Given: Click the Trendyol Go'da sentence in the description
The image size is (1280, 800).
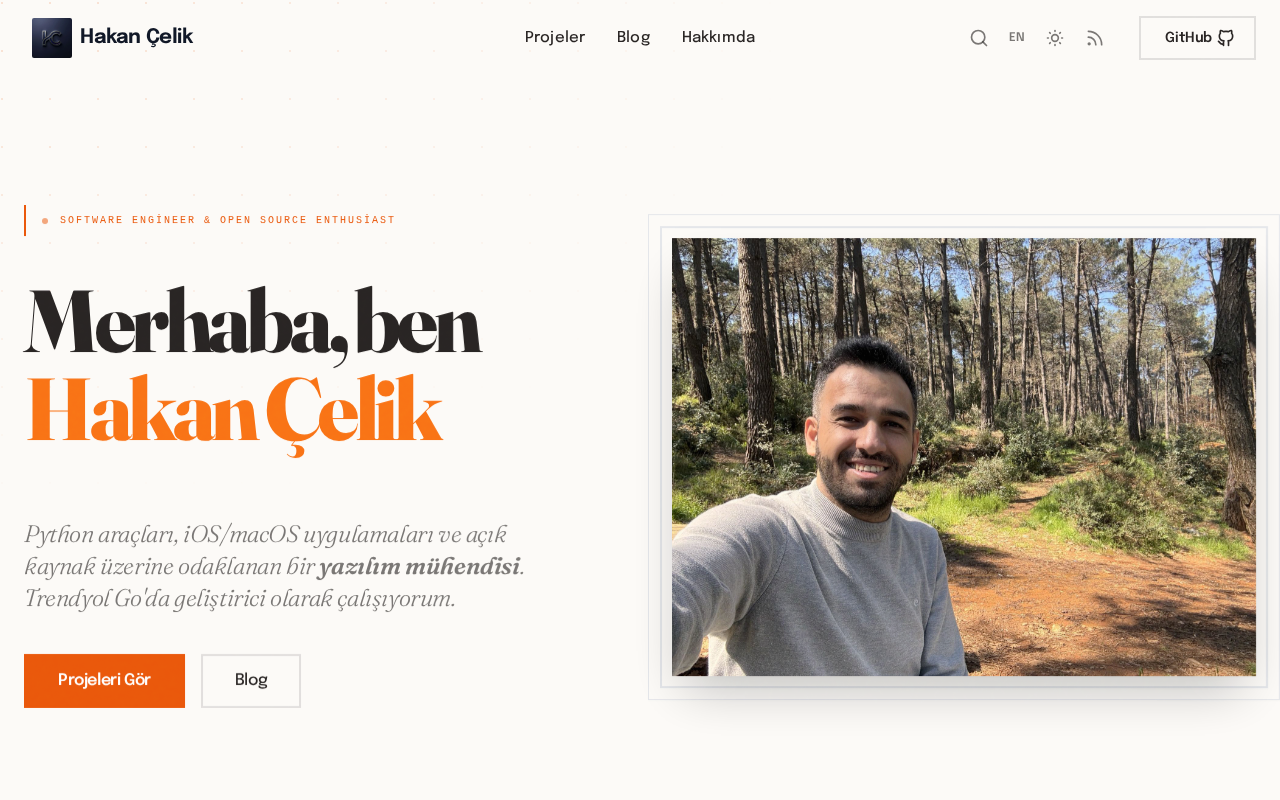Looking at the screenshot, I should 240,599.
